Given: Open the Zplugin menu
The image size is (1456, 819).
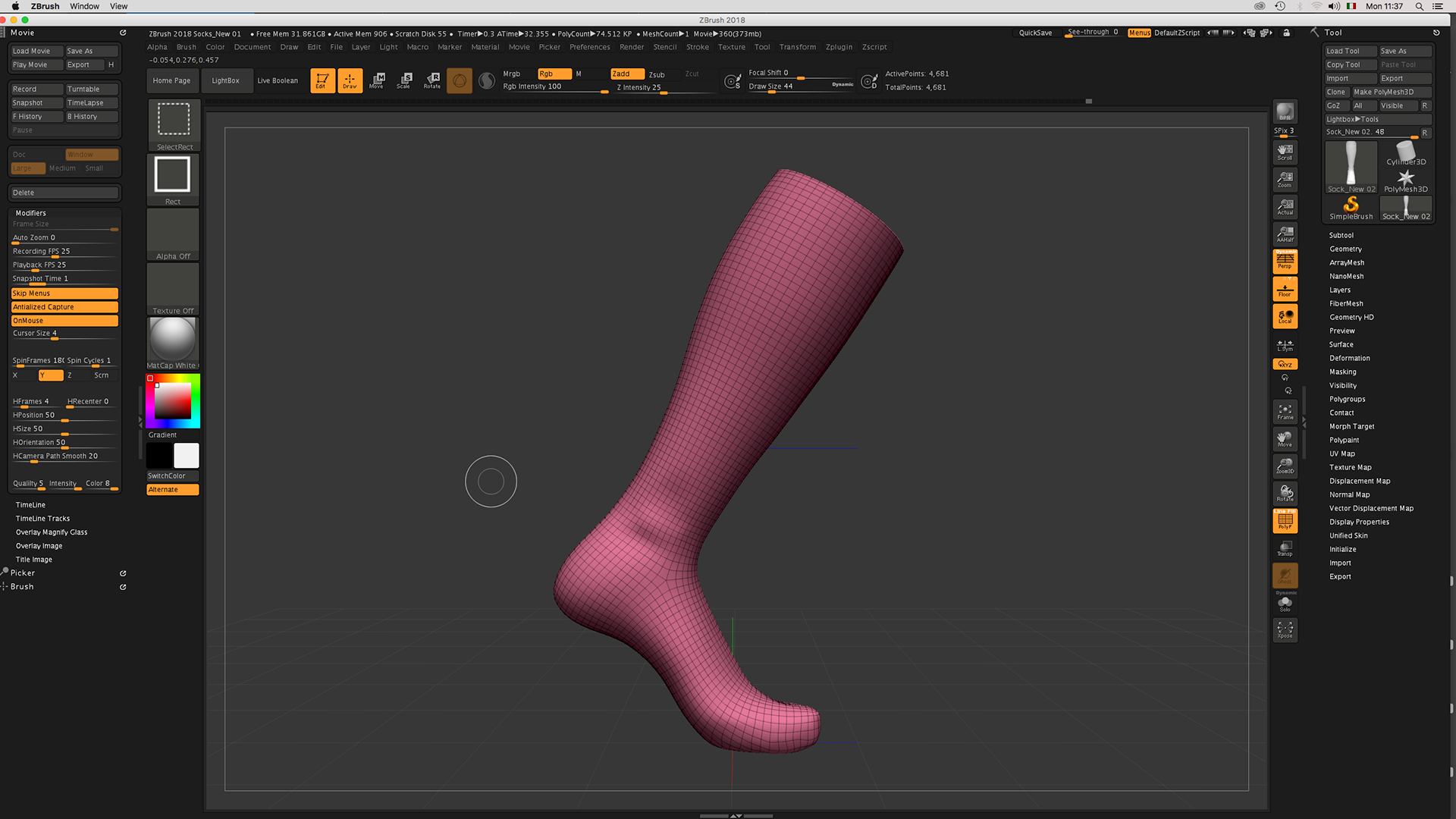Looking at the screenshot, I should pos(839,47).
